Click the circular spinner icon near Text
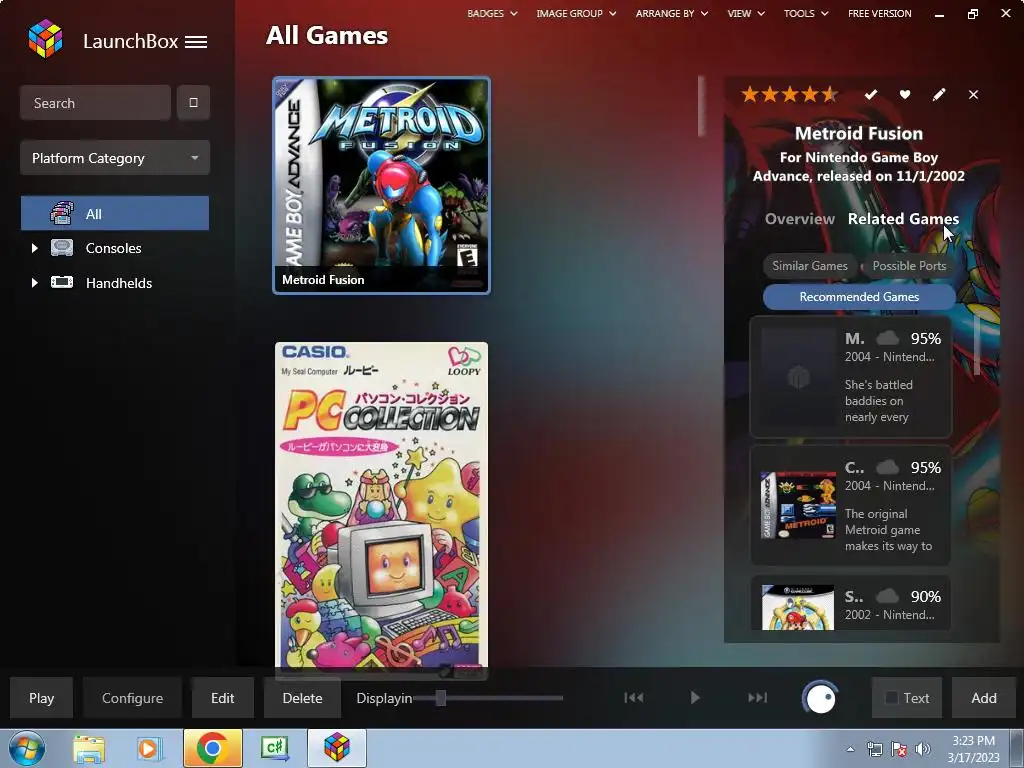 pyautogui.click(x=820, y=698)
